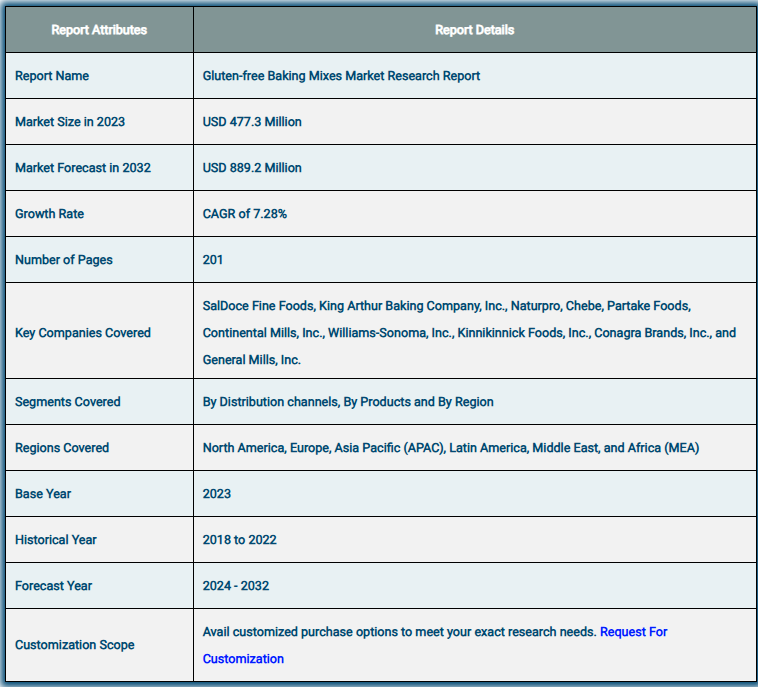Click the 'North America, Europe, Asia Pacific' cell

click(x=451, y=448)
